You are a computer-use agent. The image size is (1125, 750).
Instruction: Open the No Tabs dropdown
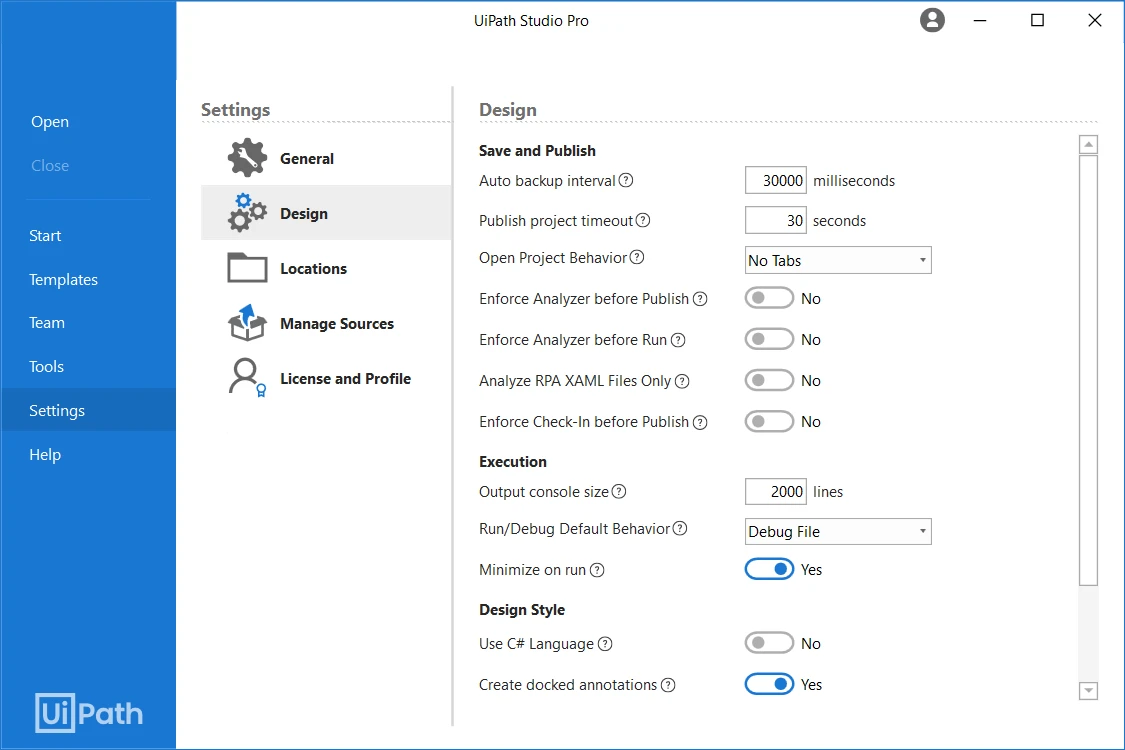click(x=838, y=260)
